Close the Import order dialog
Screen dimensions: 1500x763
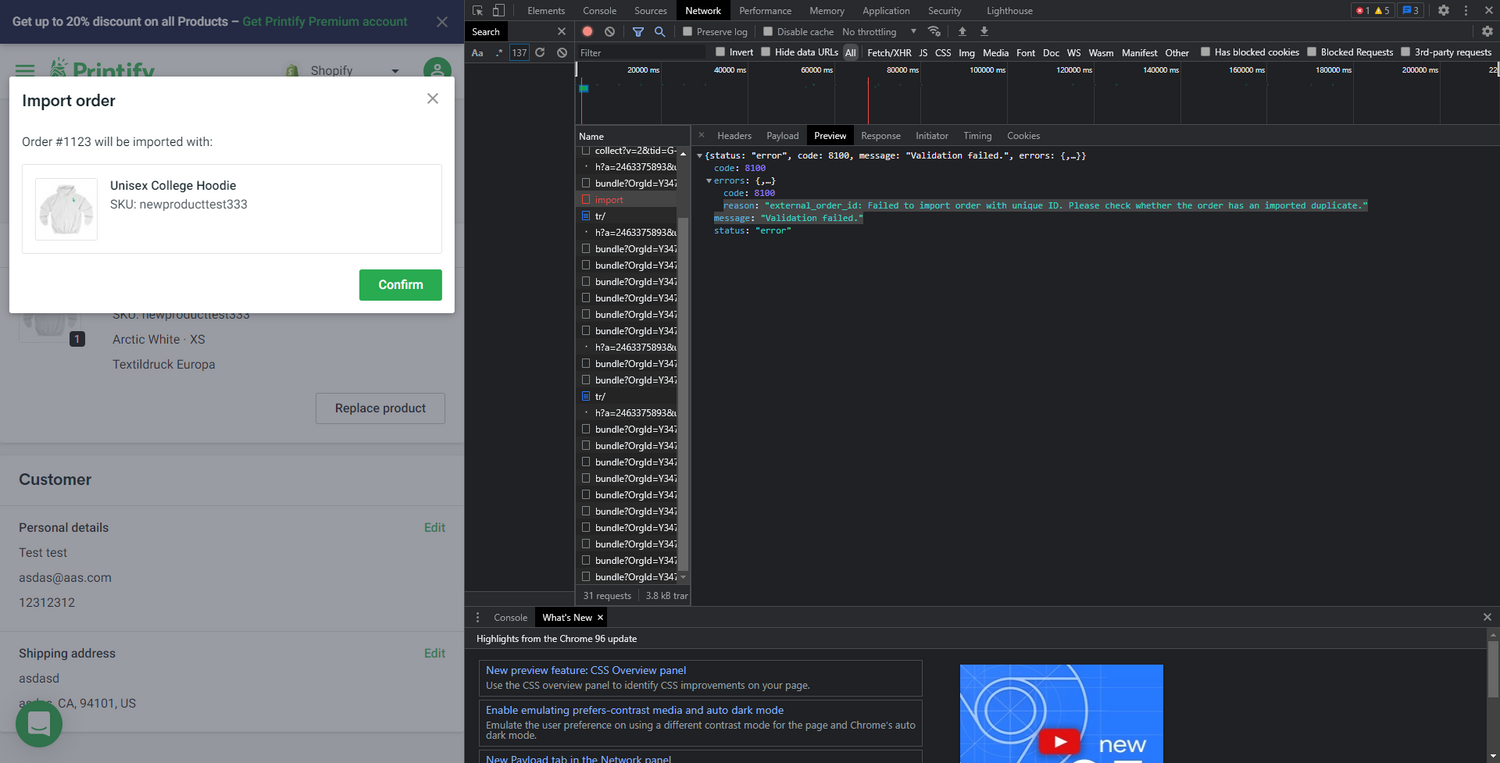click(432, 99)
